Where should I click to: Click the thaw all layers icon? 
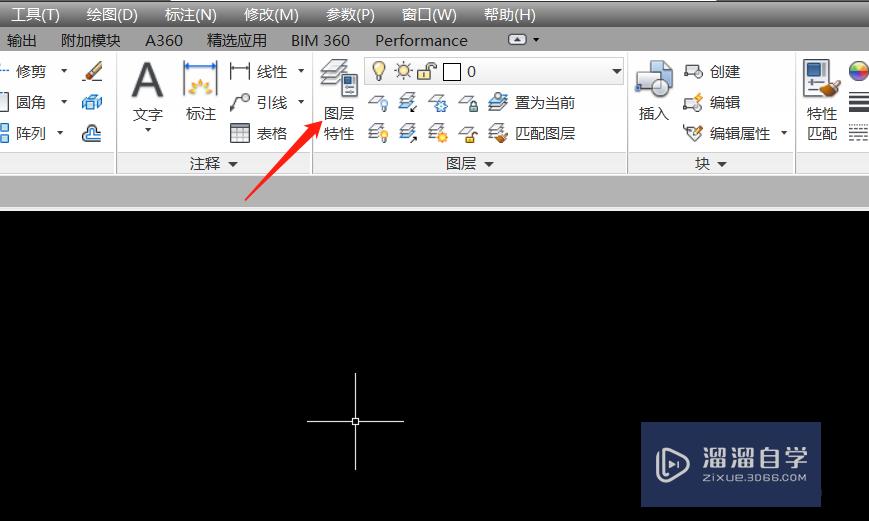pos(438,133)
